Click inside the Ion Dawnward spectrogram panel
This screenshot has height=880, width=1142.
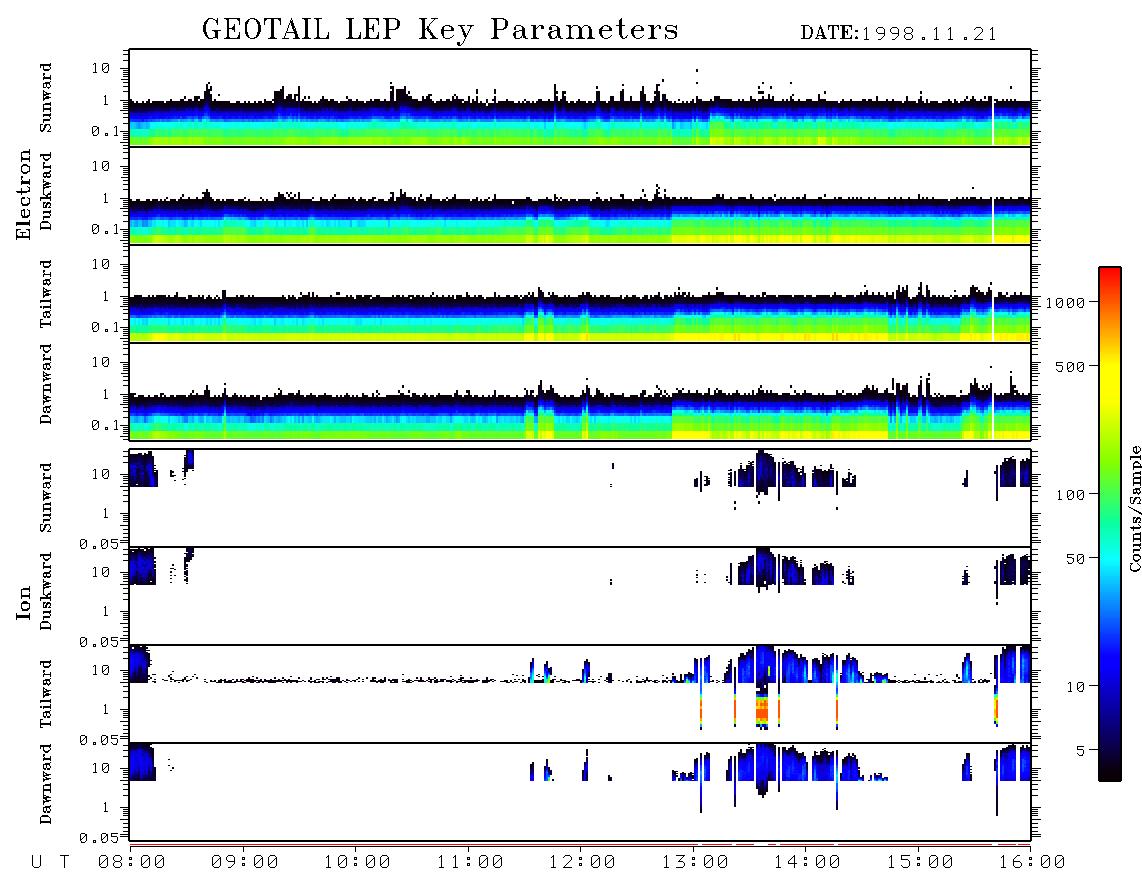point(580,792)
